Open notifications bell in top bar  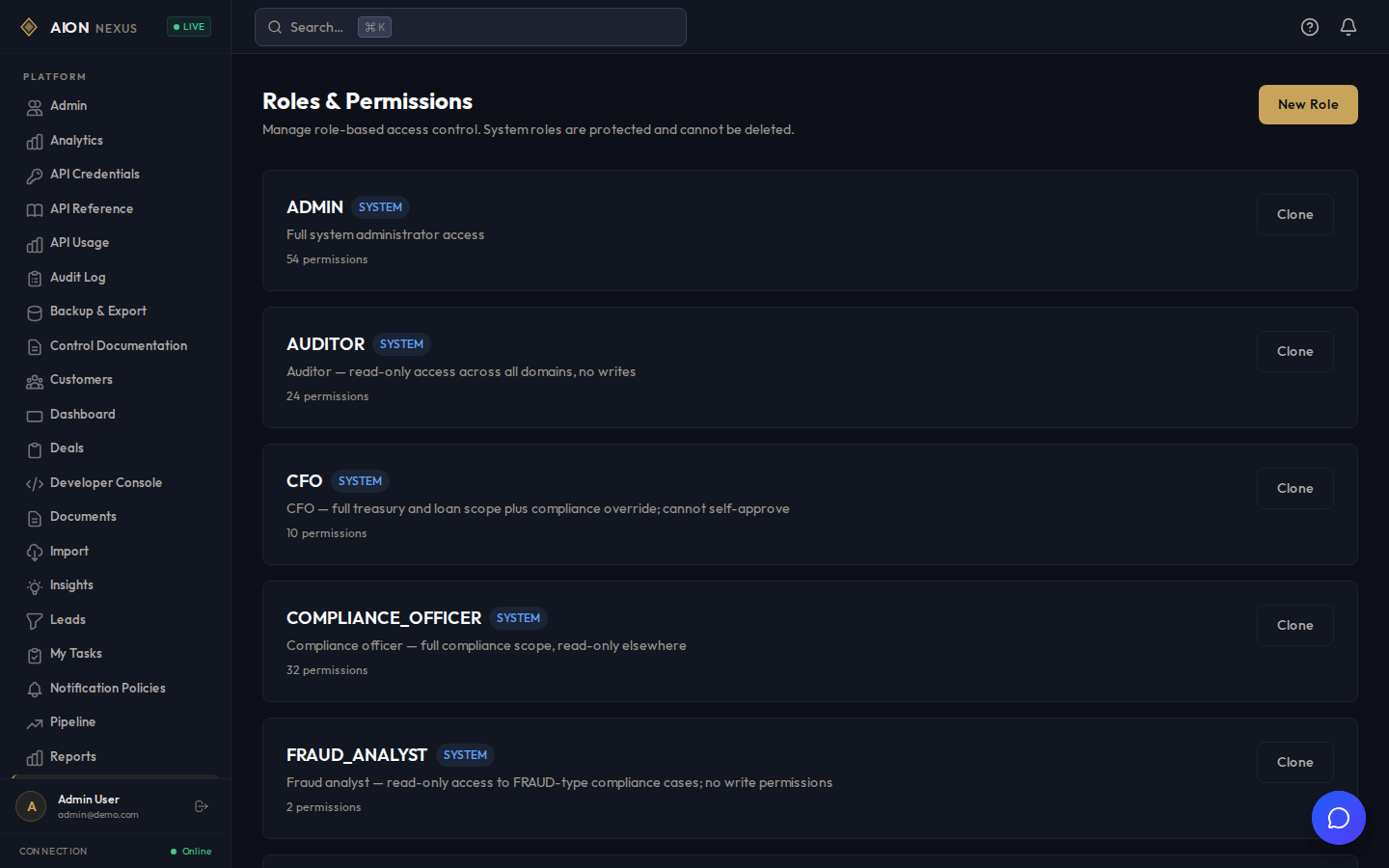pos(1348,27)
